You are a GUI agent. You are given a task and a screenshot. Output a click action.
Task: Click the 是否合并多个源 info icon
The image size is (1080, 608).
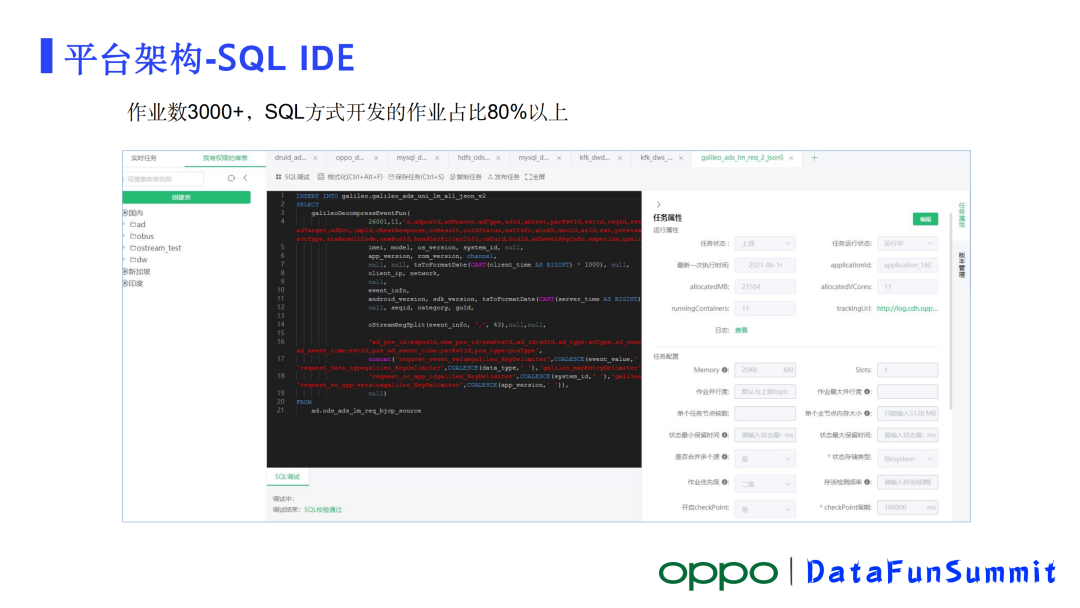point(725,457)
